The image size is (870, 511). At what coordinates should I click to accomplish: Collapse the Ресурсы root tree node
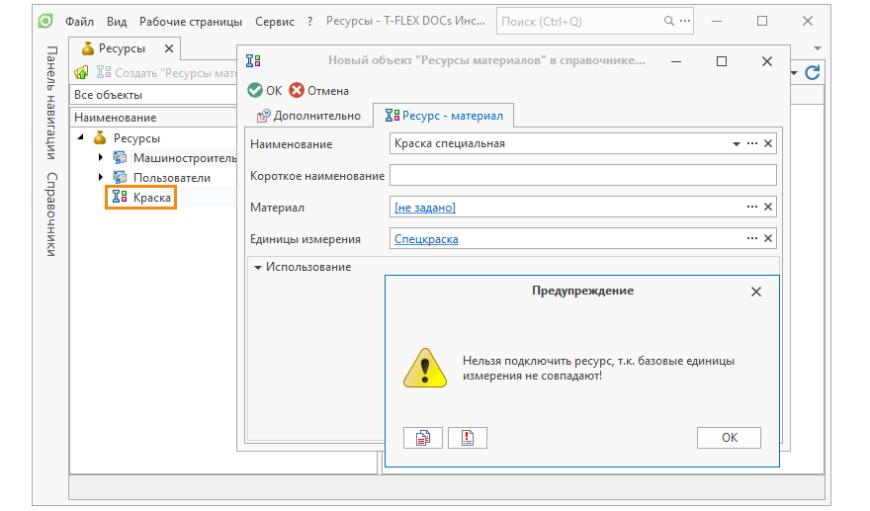pos(81,137)
